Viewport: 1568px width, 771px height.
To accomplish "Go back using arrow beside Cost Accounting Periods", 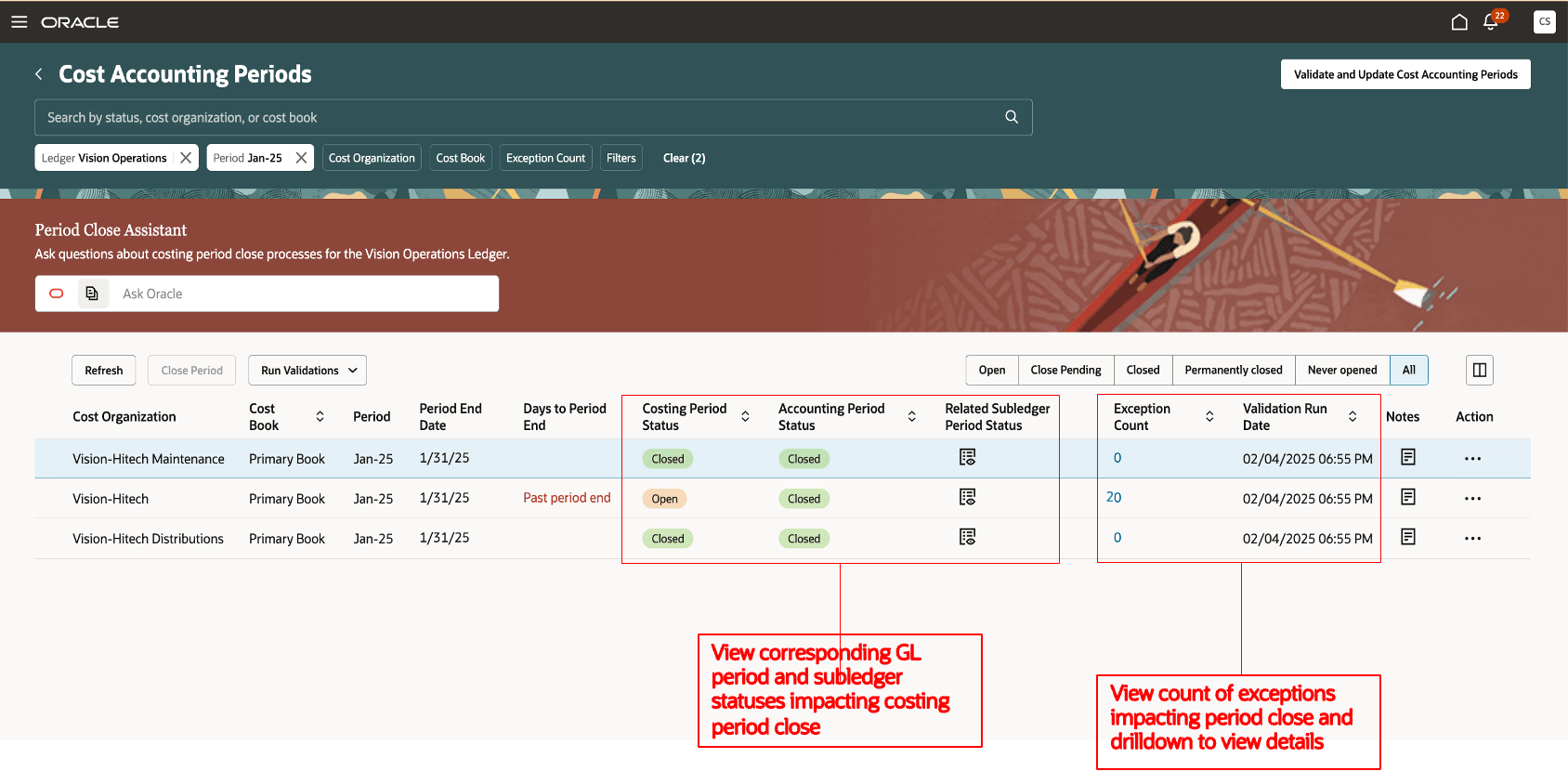I will (39, 74).
